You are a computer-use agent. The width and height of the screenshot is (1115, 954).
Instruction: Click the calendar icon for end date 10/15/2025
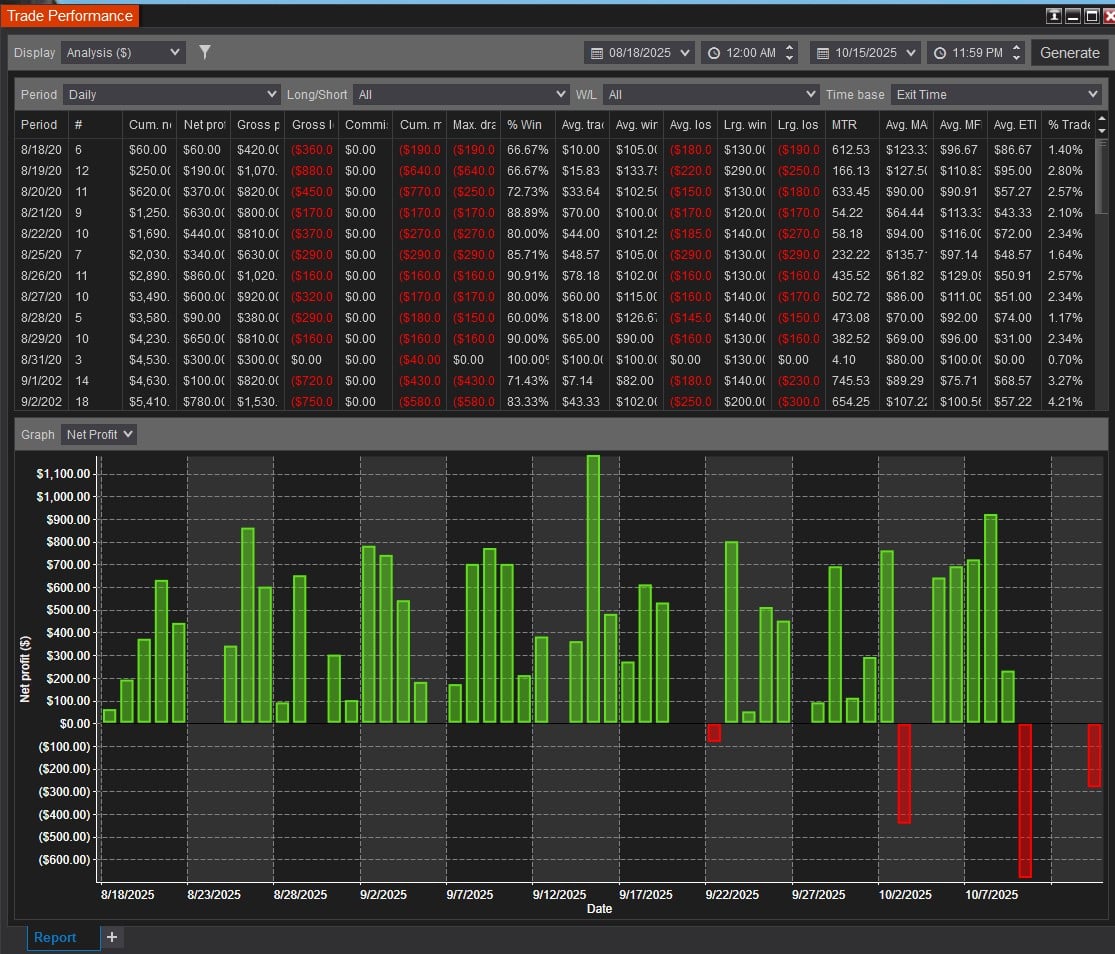(x=823, y=53)
